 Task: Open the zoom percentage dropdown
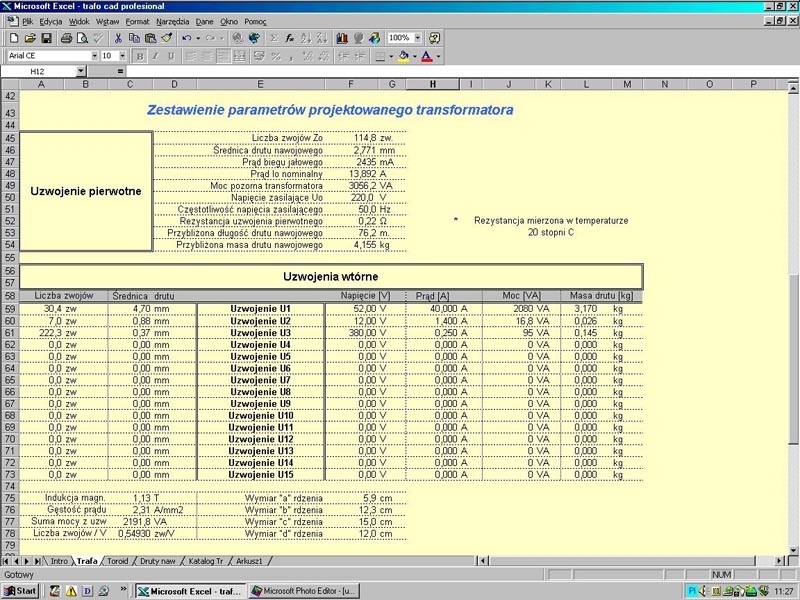click(417, 38)
